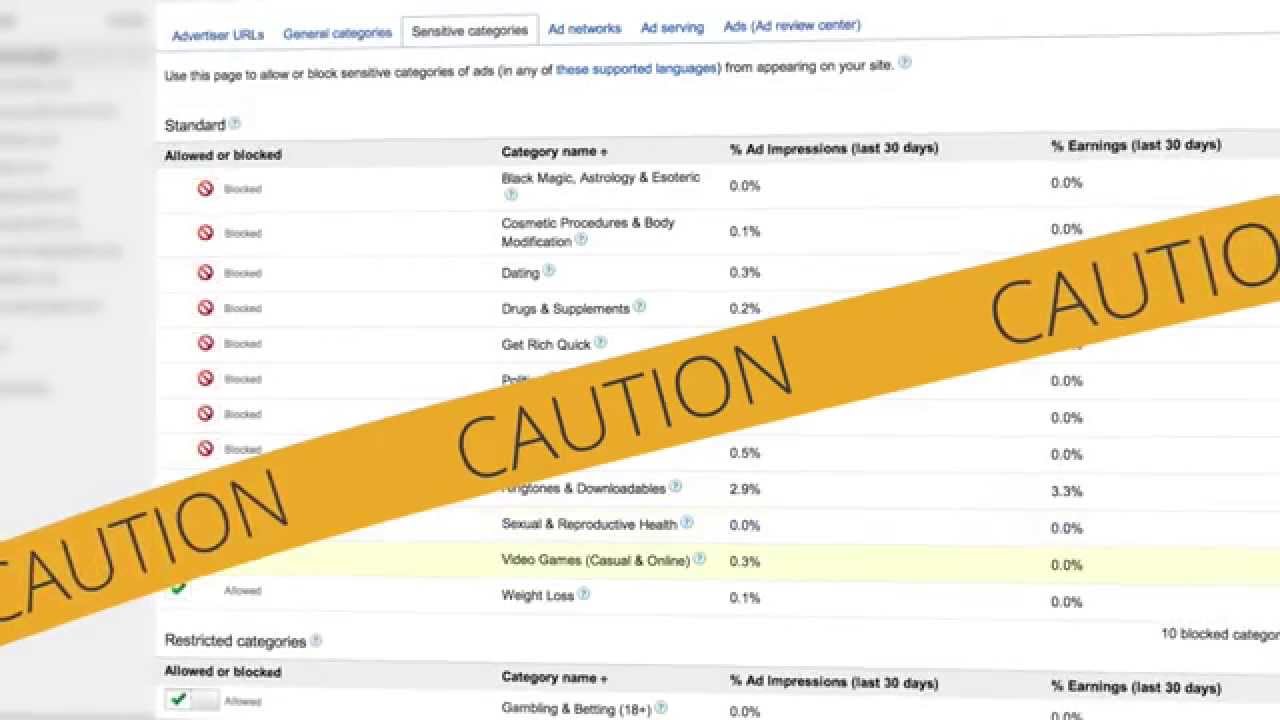
Task: Go to the Ad serving tab
Action: pyautogui.click(x=672, y=28)
